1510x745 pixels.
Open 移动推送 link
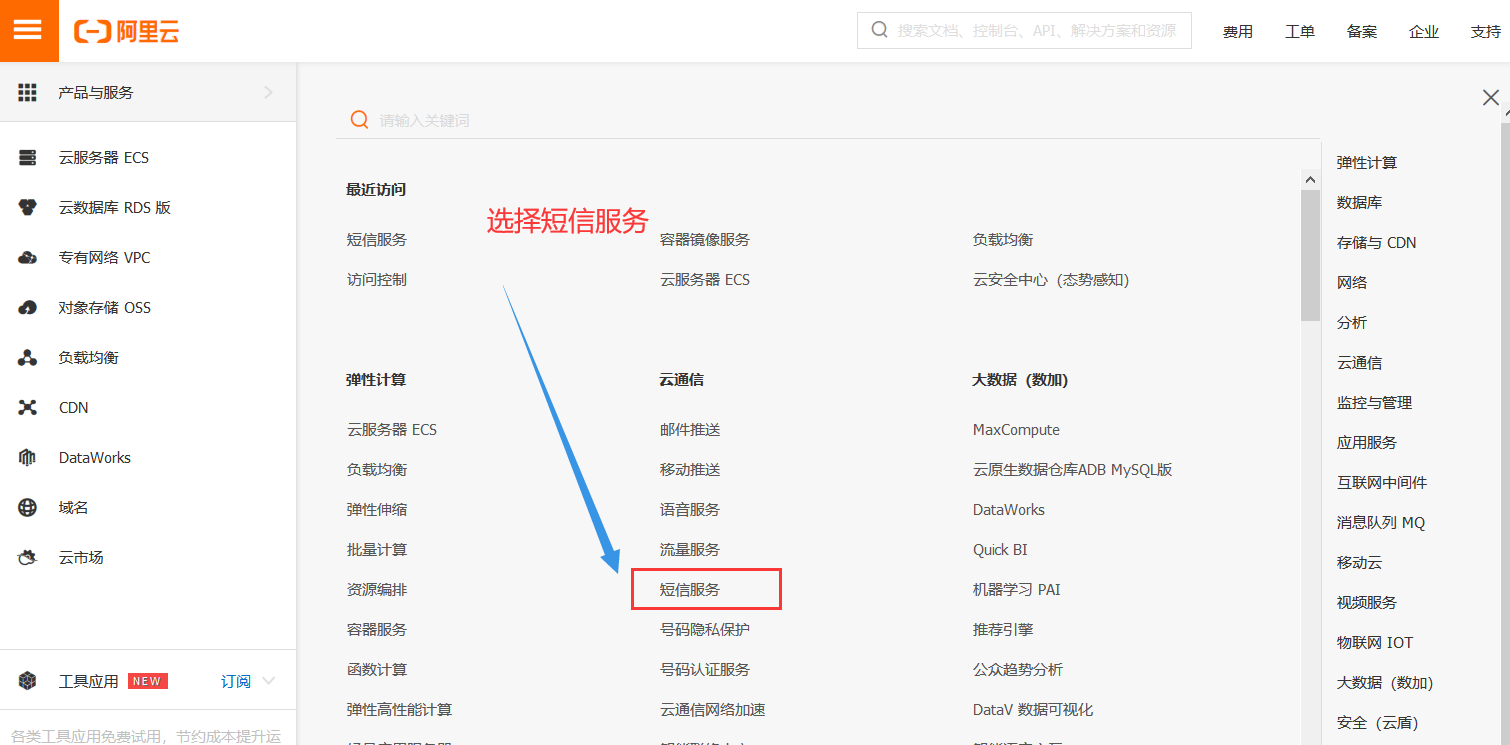pos(690,469)
